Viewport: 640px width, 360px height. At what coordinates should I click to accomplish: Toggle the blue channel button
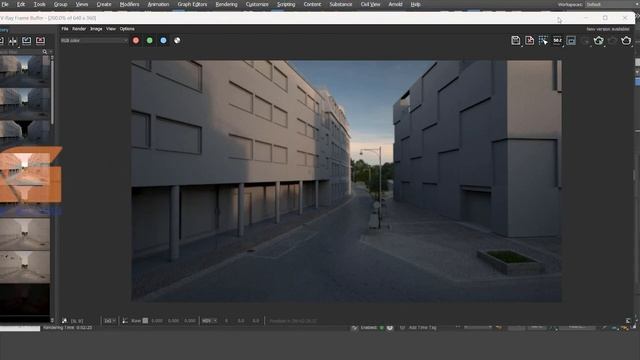tap(163, 40)
